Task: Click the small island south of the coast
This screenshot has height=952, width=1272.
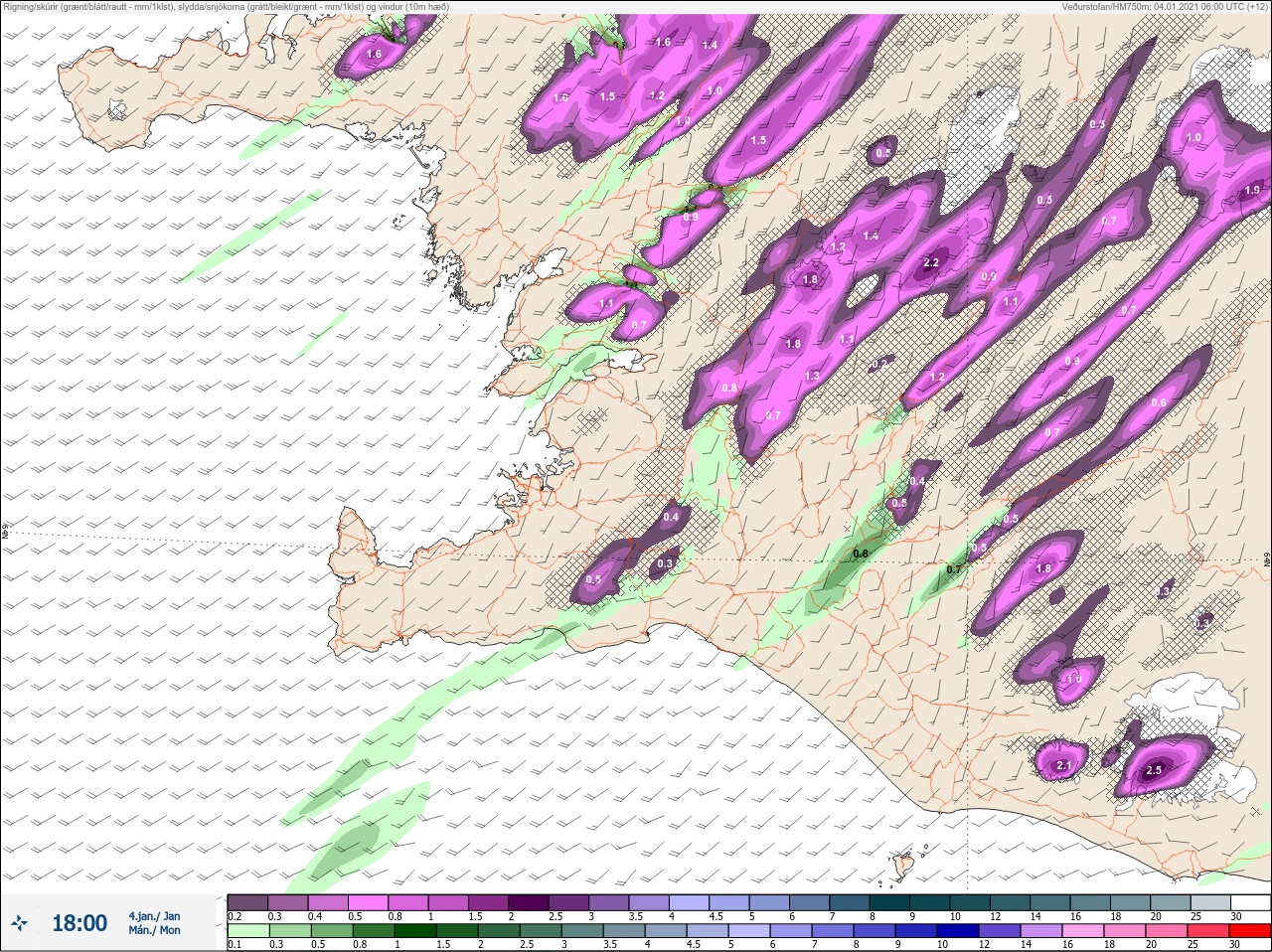Action: click(904, 866)
